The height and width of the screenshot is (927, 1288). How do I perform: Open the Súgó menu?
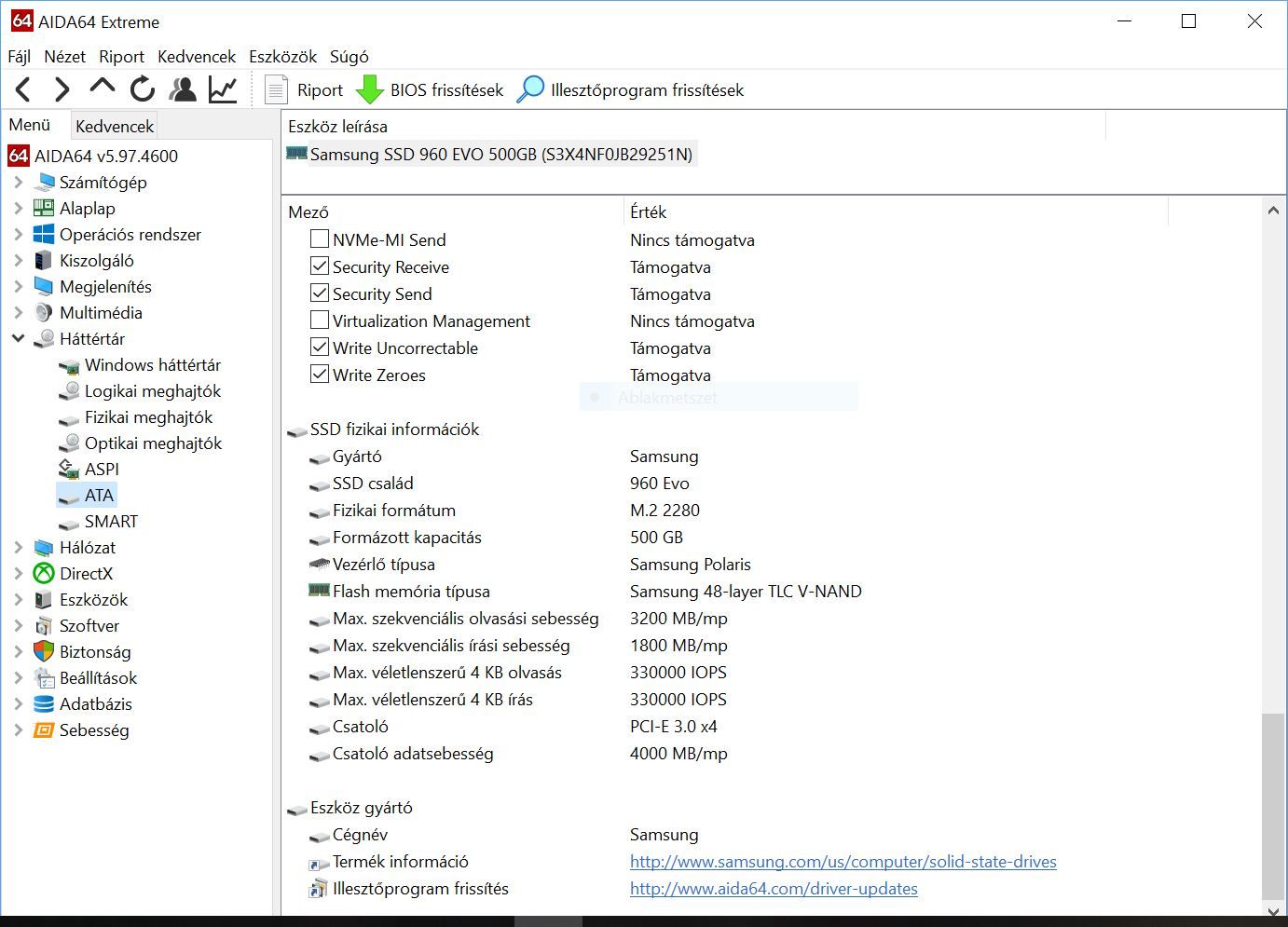349,57
